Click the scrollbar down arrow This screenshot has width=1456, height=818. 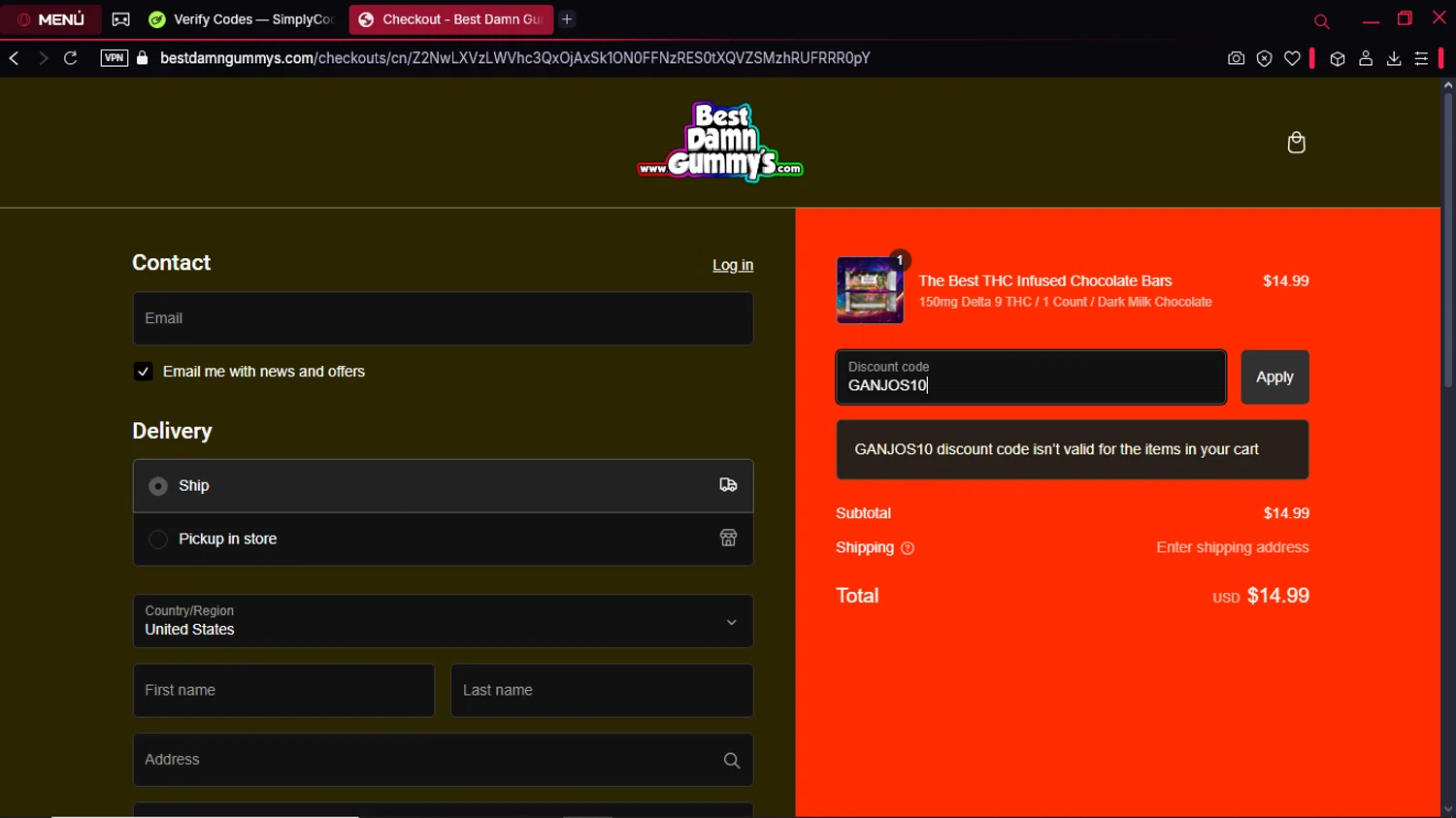(x=1447, y=809)
